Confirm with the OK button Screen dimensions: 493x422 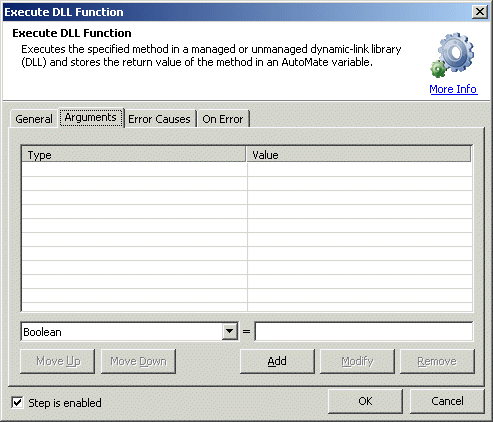point(365,401)
